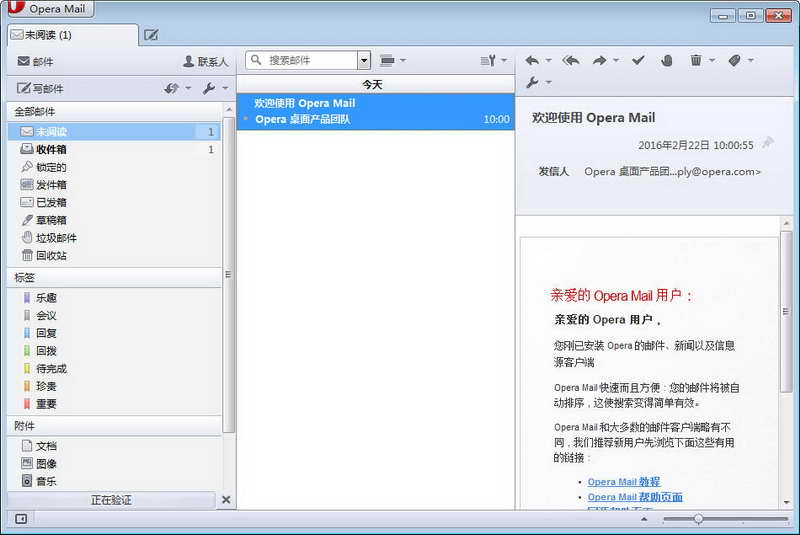This screenshot has width=800, height=535.
Task: Click the label tag icon
Action: click(x=734, y=60)
